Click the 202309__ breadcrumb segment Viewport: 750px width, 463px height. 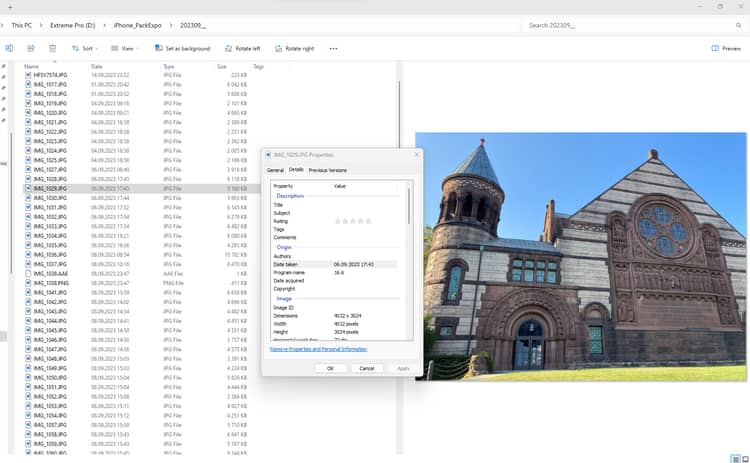click(x=193, y=25)
